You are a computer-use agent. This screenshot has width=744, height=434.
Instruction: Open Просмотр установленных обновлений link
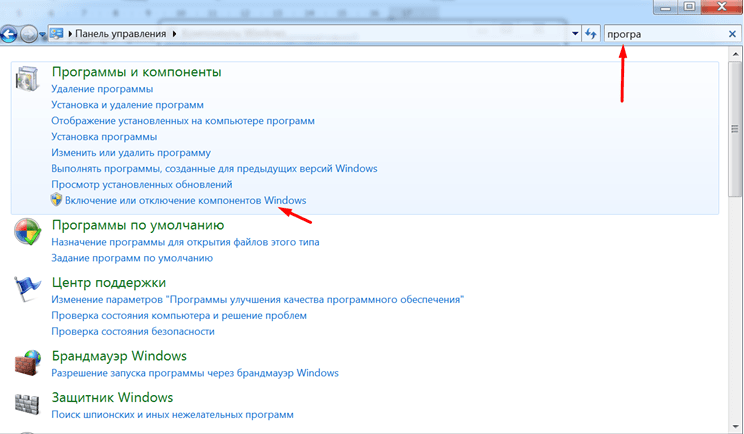click(x=142, y=185)
